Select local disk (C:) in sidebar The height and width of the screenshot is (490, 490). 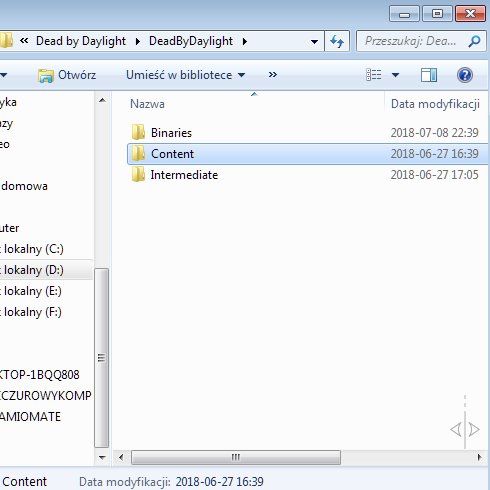click(x=32, y=249)
